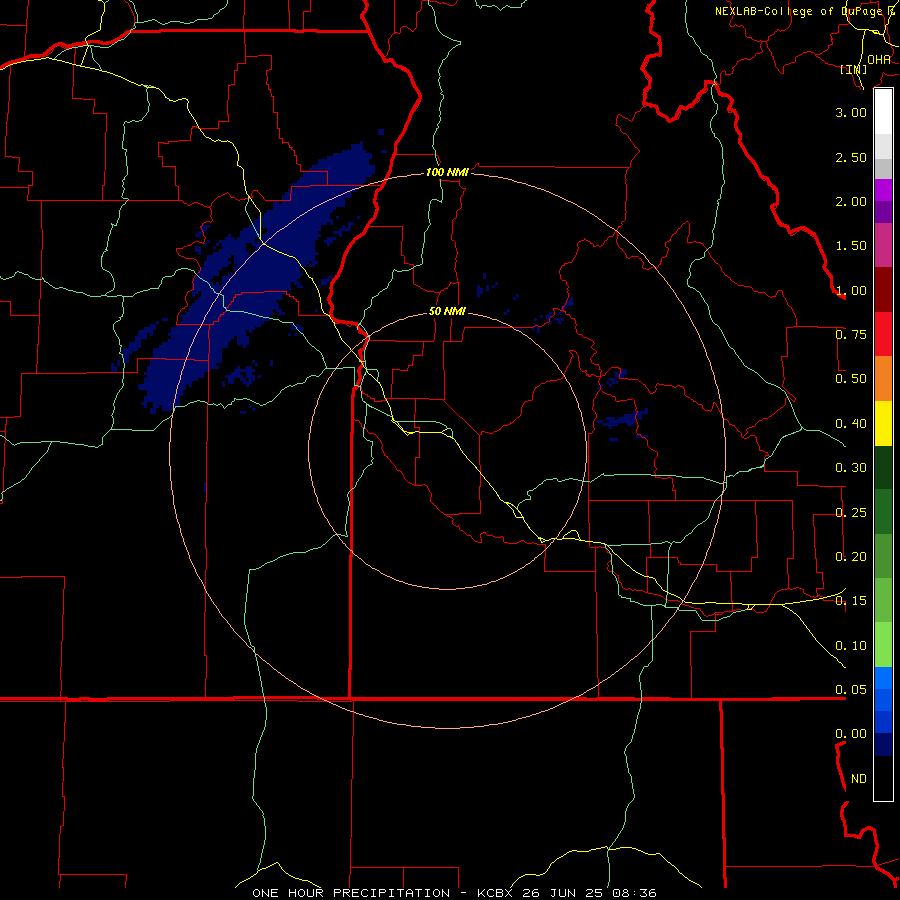900x900 pixels.
Task: Click the black ND swatch in legend
Action: (883, 778)
